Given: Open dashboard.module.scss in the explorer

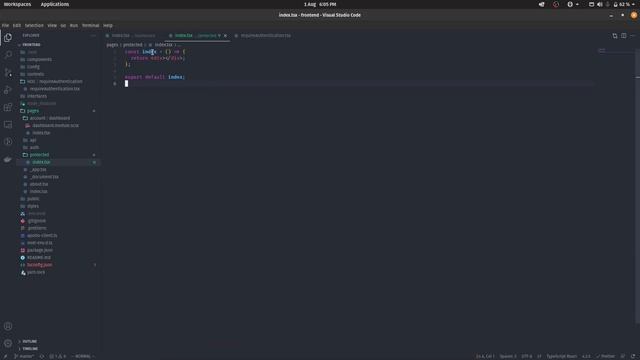Looking at the screenshot, I should (x=56, y=126).
